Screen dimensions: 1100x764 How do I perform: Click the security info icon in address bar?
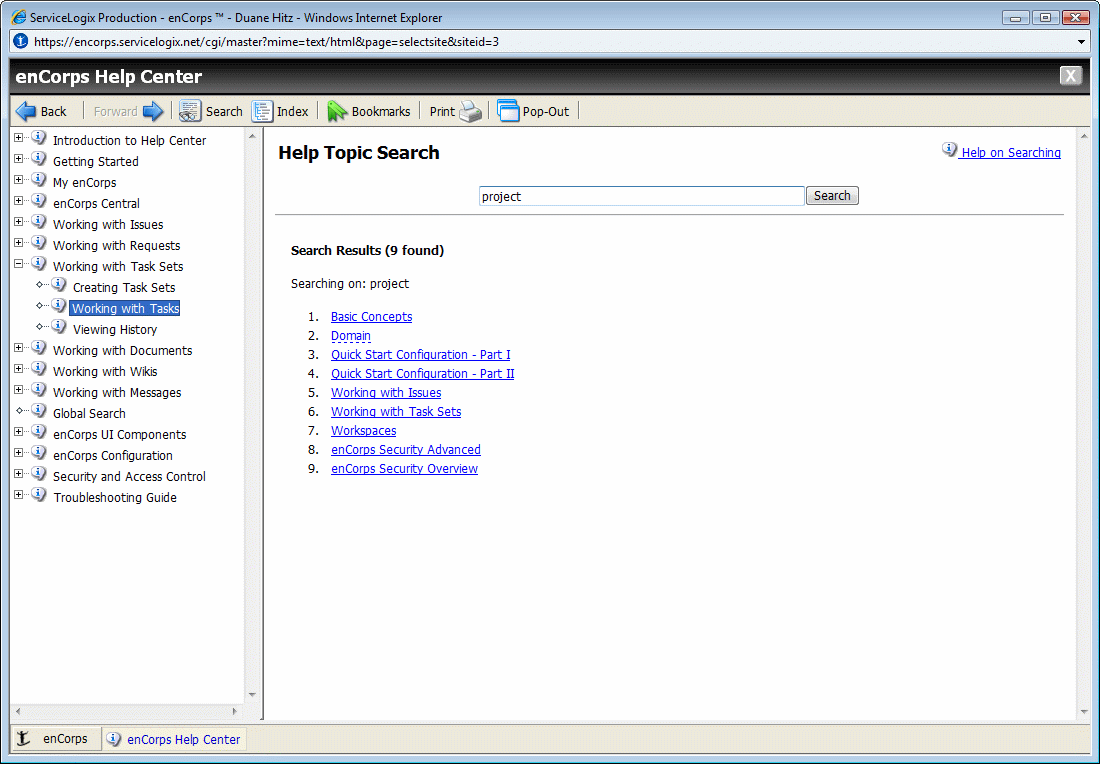click(21, 41)
